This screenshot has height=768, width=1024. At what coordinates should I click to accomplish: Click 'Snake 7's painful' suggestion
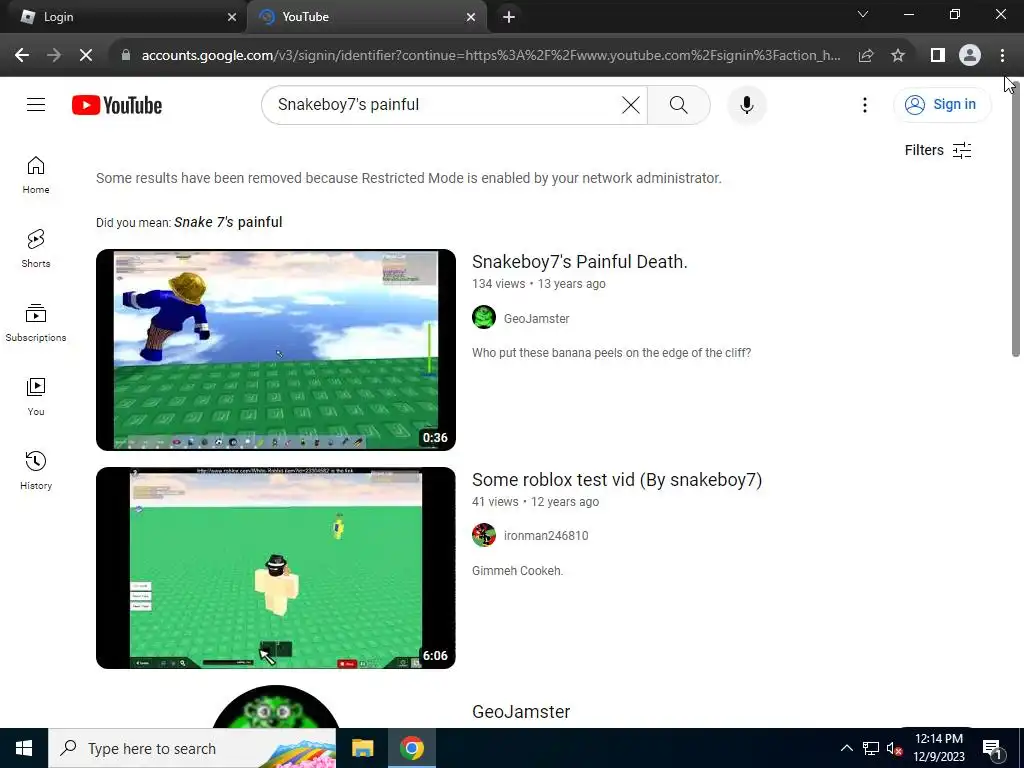[x=228, y=222]
